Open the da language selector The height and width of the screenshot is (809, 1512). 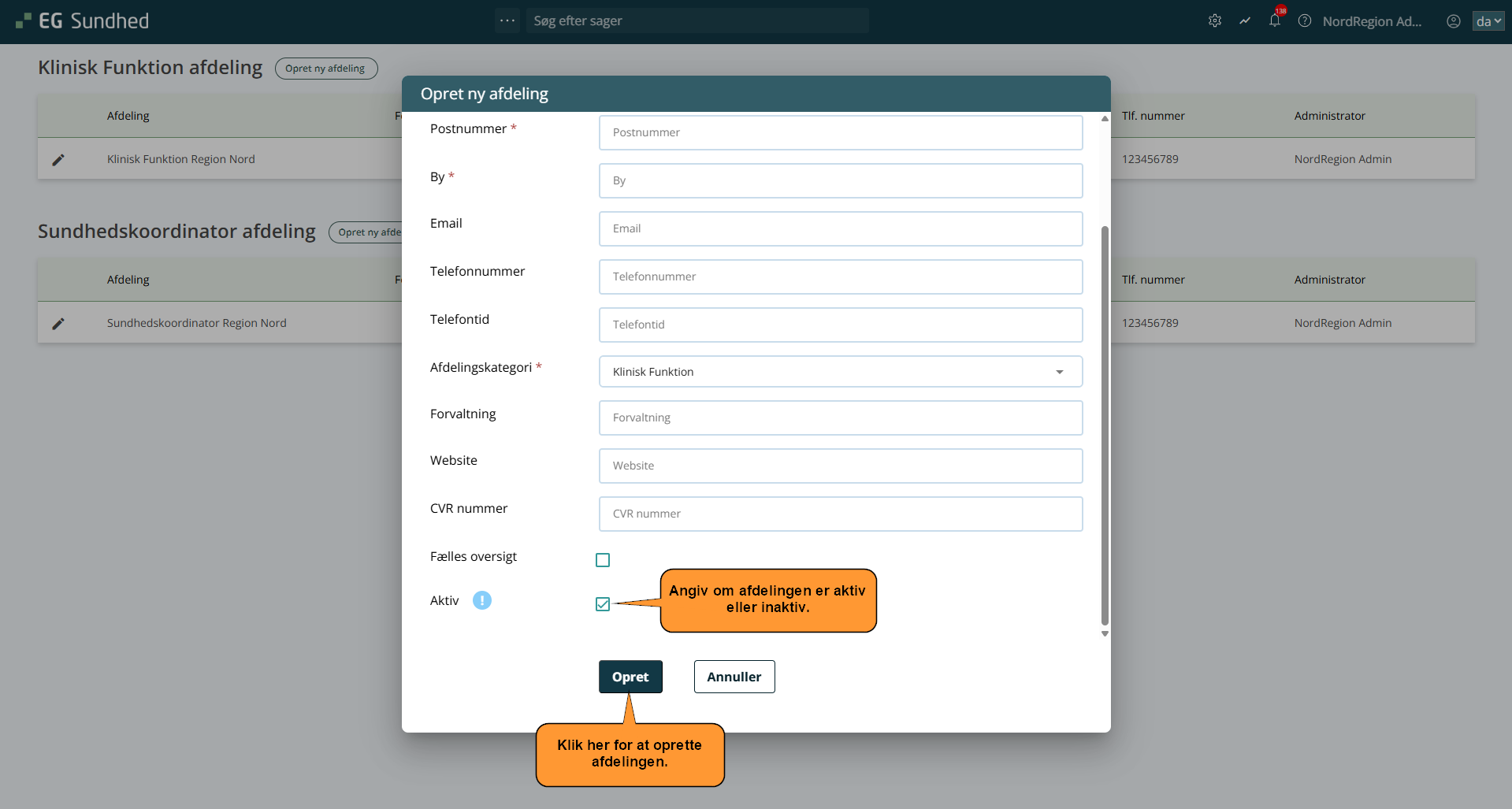(1488, 21)
